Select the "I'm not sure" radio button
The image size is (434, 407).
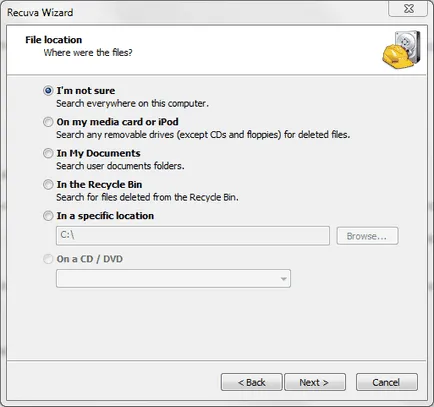tap(48, 91)
